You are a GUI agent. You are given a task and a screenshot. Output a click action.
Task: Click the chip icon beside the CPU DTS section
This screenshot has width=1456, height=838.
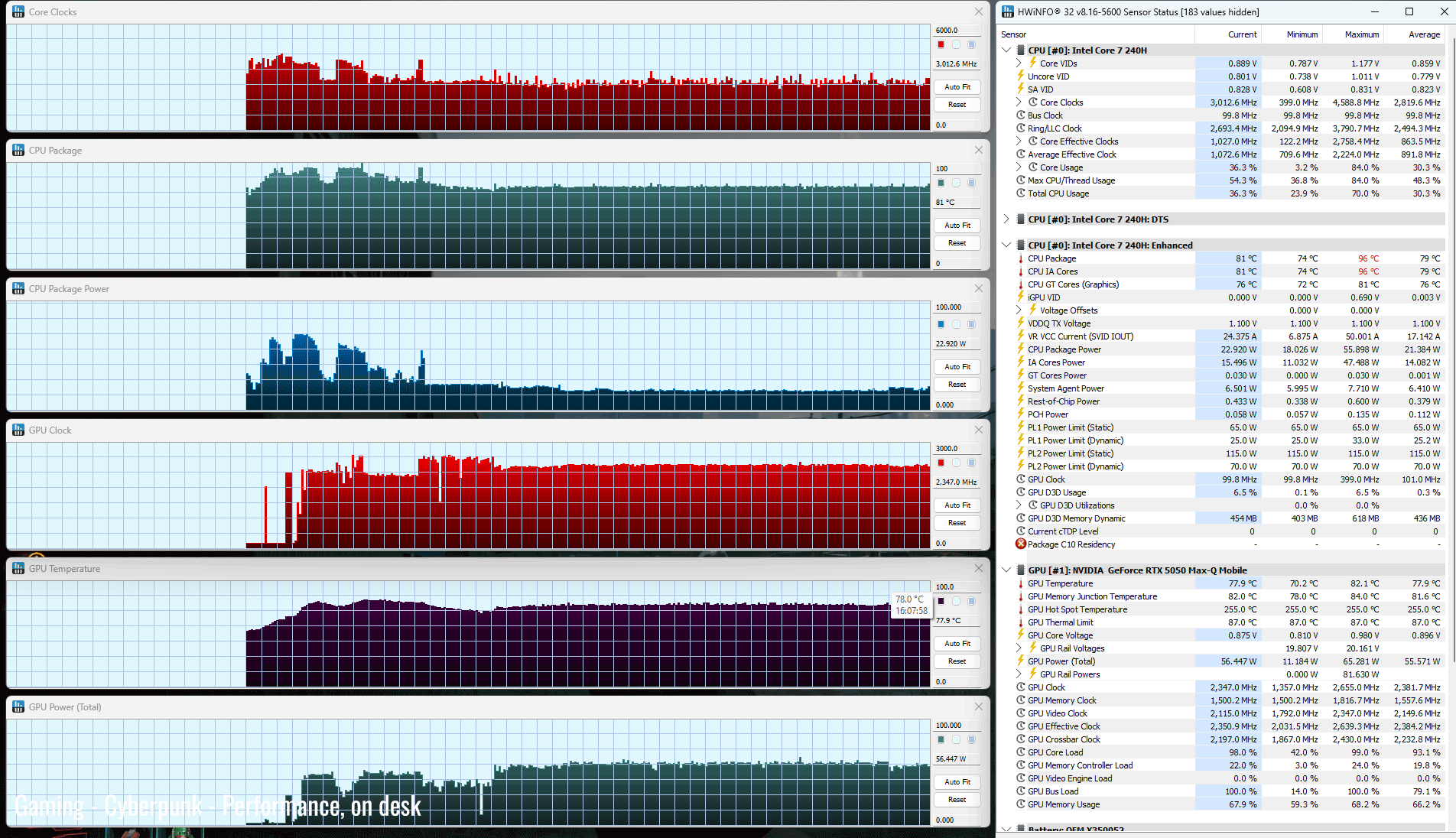tap(1020, 219)
